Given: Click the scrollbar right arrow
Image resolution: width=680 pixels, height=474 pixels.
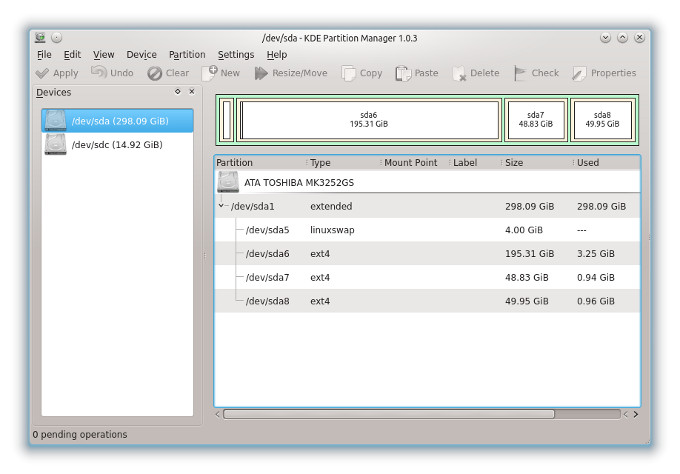Looking at the screenshot, I should [x=636, y=414].
